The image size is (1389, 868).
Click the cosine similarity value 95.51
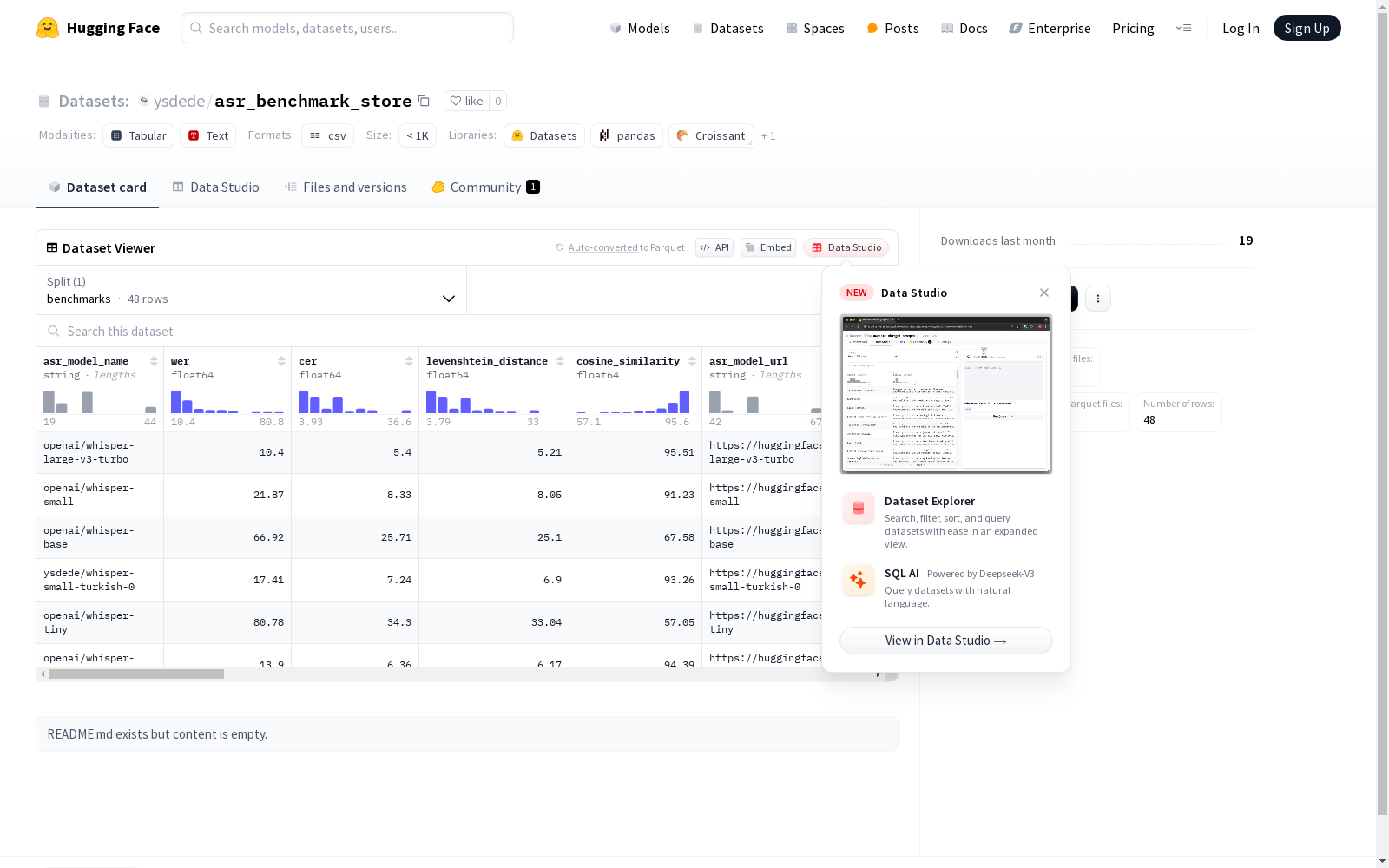pyautogui.click(x=679, y=452)
